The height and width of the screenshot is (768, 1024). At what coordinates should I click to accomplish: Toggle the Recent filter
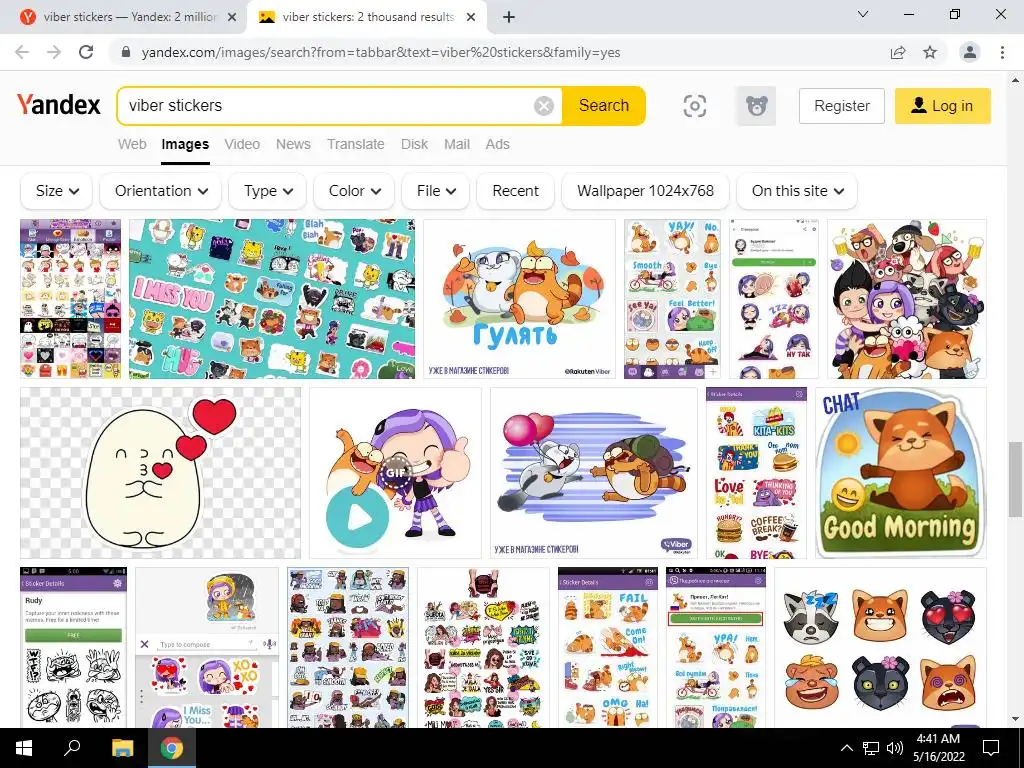[x=515, y=191]
